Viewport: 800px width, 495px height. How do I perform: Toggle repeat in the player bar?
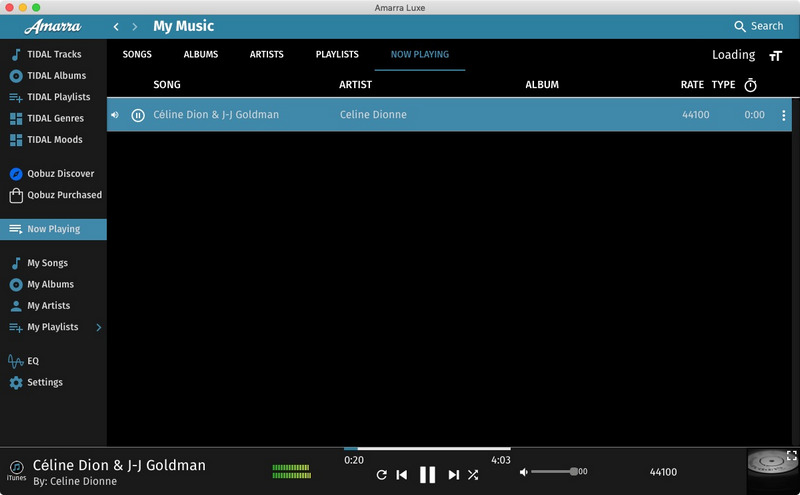[x=381, y=475]
